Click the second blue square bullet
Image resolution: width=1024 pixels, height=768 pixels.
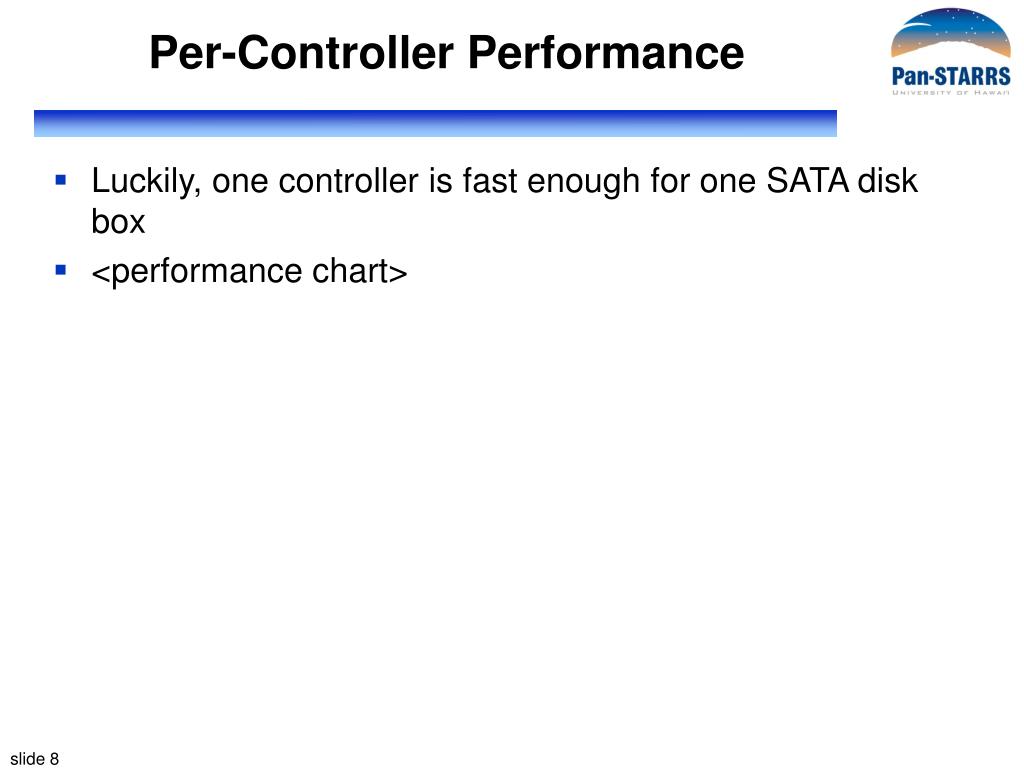click(61, 270)
